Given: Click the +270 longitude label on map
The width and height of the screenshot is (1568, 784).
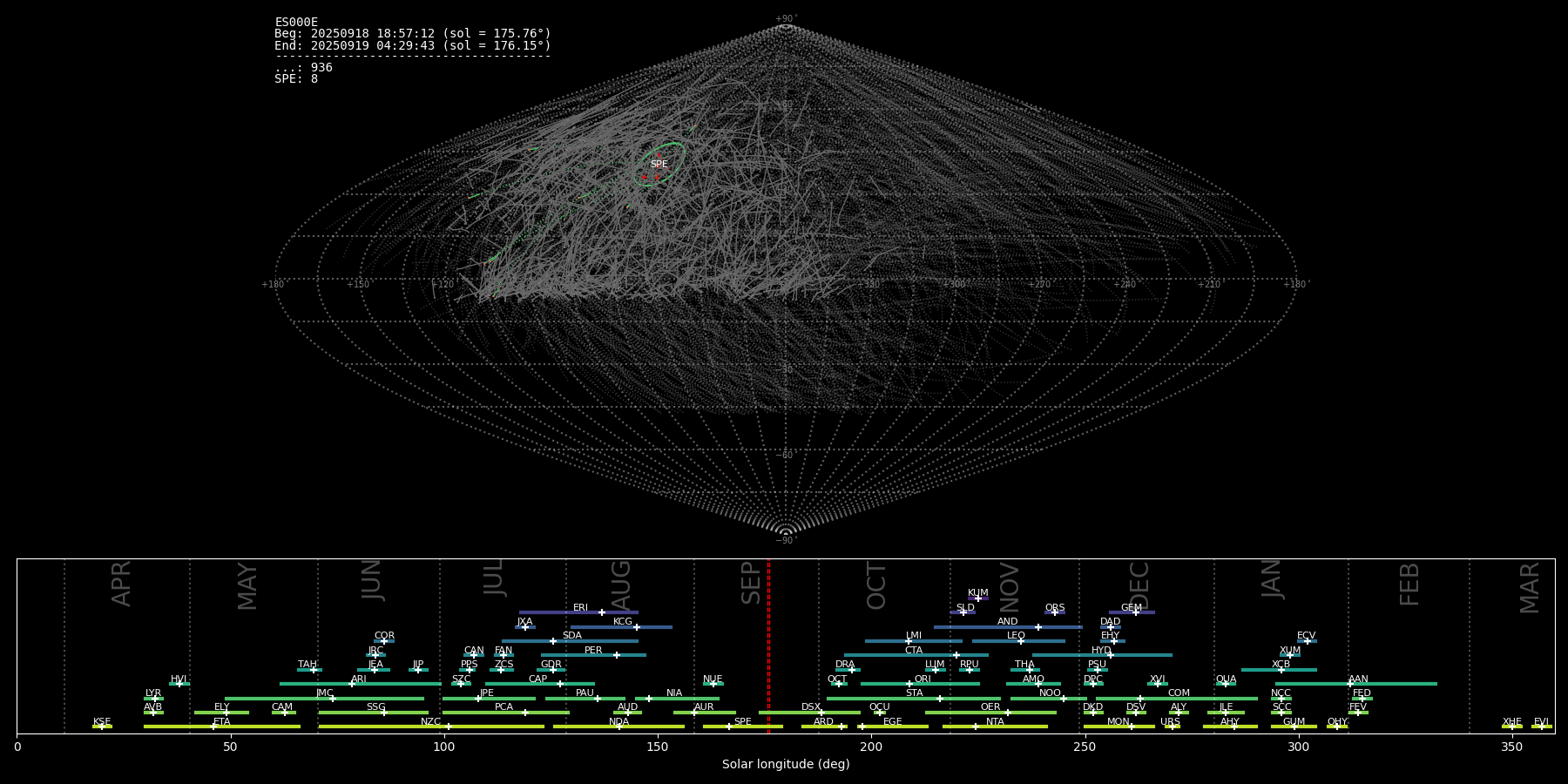Looking at the screenshot, I should (1039, 284).
